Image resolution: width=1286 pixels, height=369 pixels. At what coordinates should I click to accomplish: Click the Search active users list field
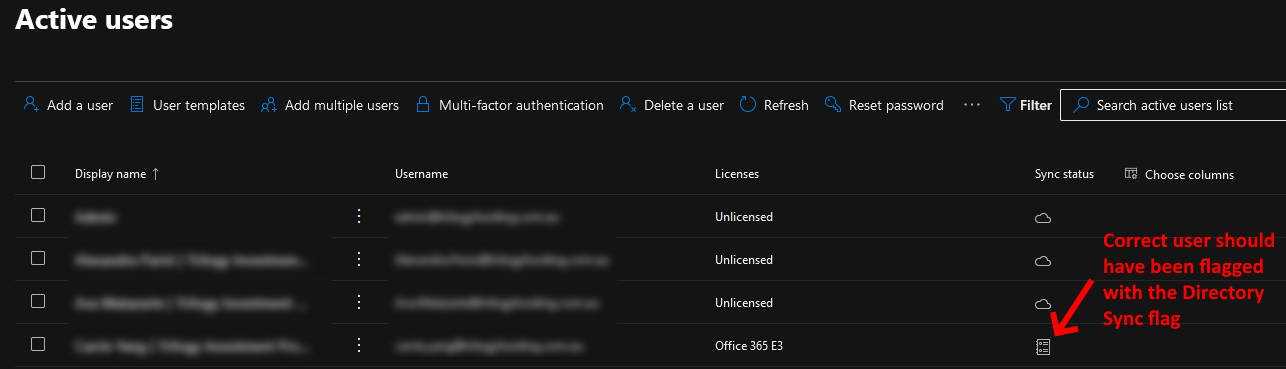(x=1172, y=105)
